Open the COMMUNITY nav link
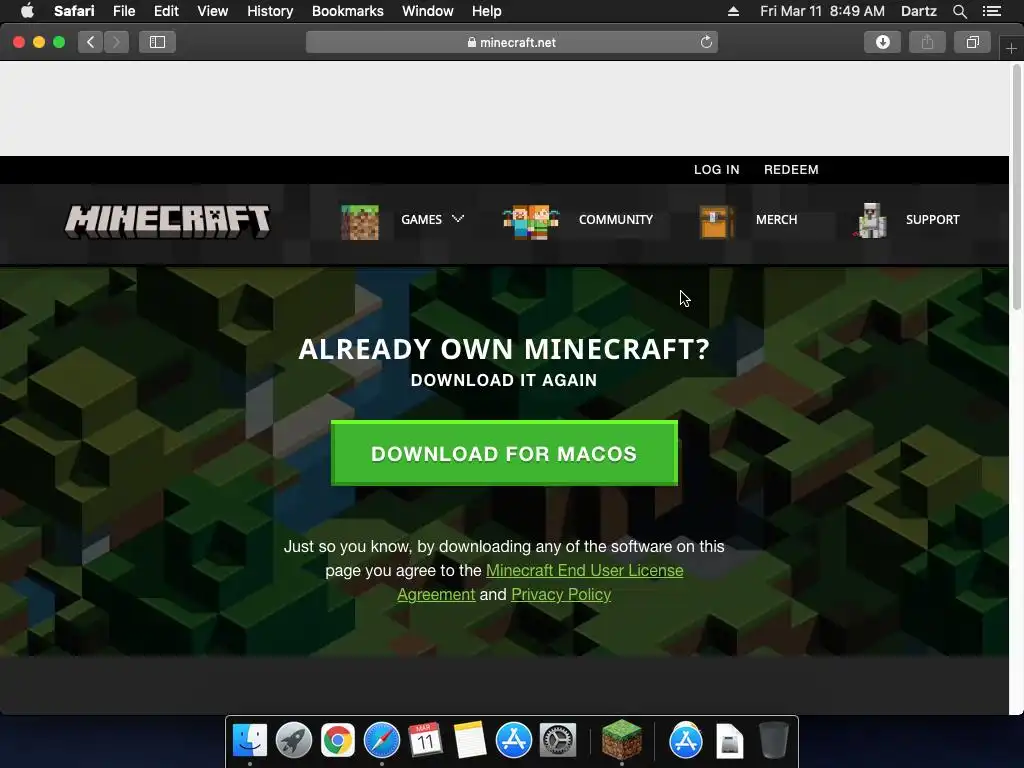Viewport: 1024px width, 768px height. coord(616,220)
